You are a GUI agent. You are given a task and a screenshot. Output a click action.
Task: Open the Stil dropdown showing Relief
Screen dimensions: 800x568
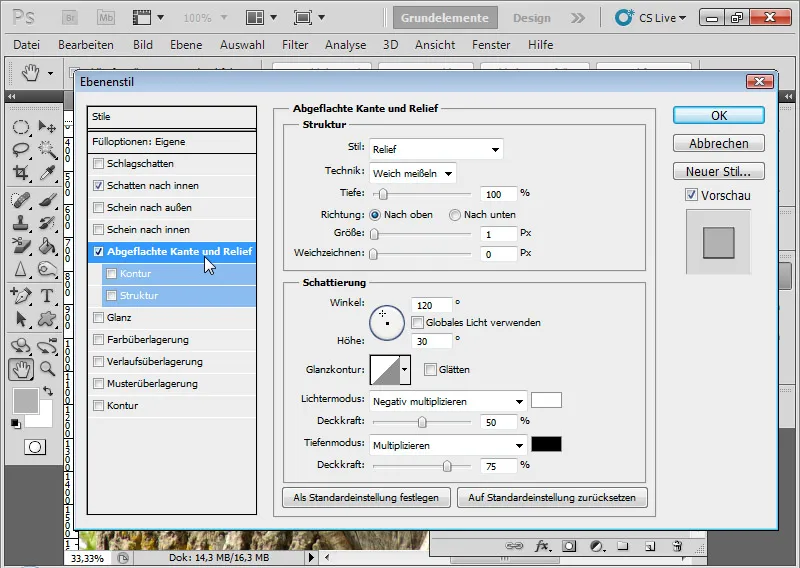point(436,149)
